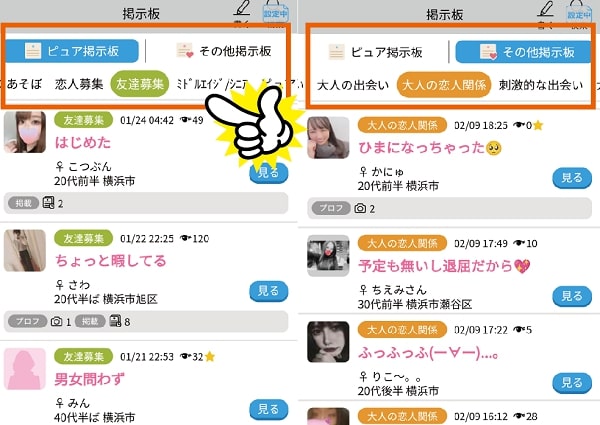Image resolution: width=600 pixels, height=425 pixels.
Task: Open こつぶん's profile thumbnail
Action: [25, 132]
